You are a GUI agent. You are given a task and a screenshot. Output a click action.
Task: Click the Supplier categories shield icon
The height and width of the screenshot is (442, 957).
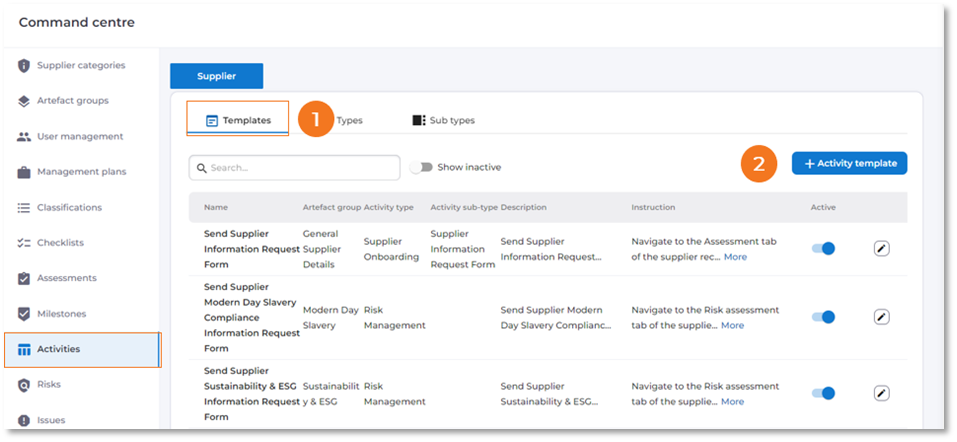[x=24, y=66]
